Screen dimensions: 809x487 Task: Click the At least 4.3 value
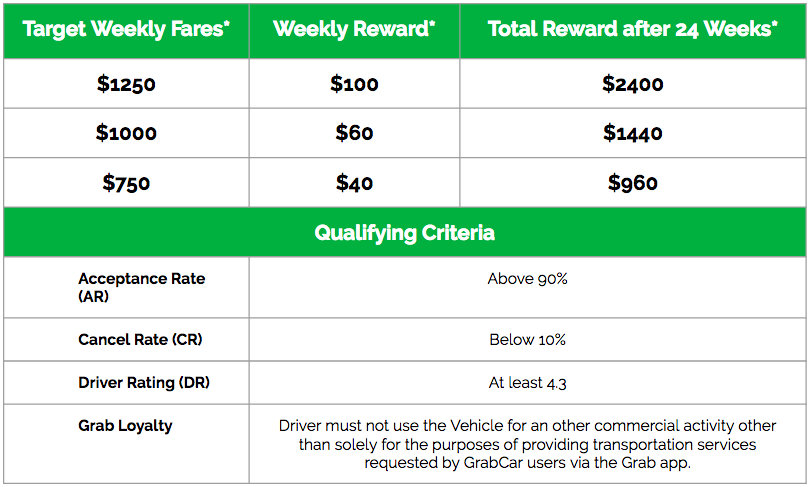[527, 383]
